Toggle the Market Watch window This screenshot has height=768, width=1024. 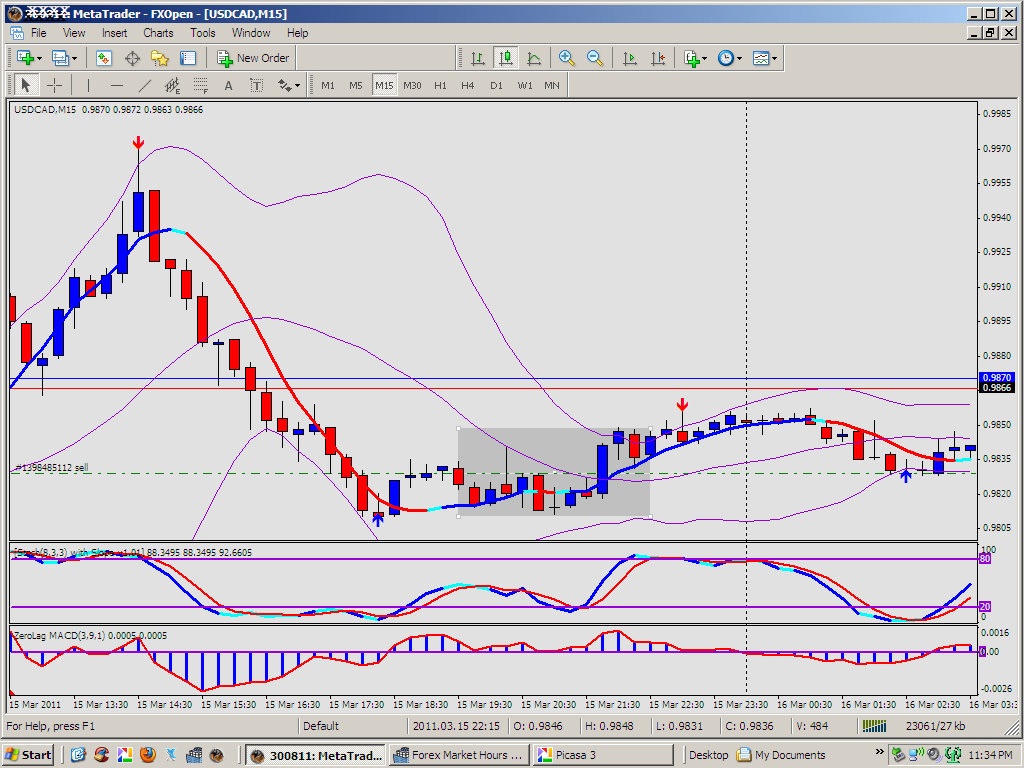point(104,58)
